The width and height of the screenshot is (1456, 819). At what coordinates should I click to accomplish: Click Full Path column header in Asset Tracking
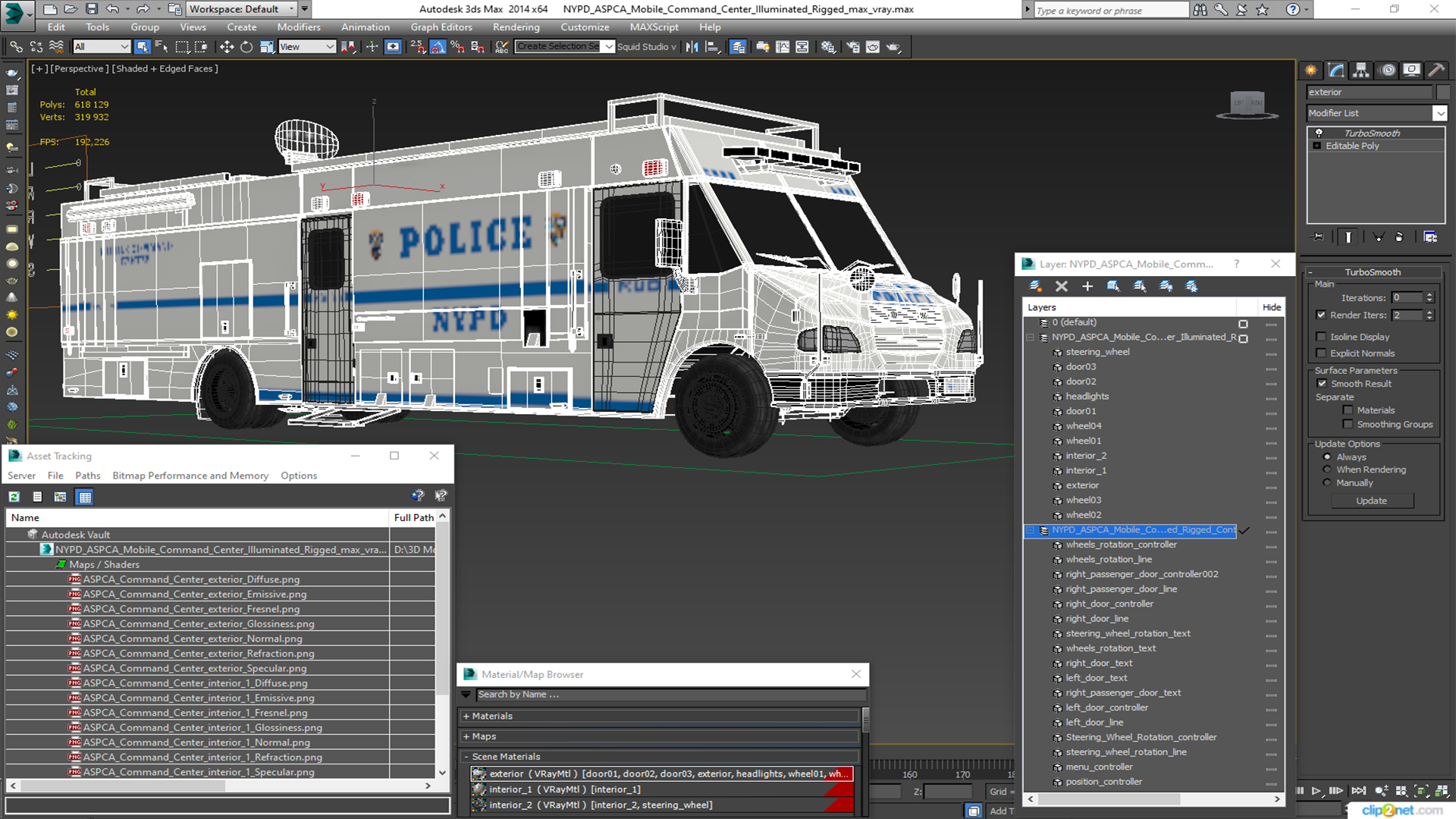click(413, 517)
